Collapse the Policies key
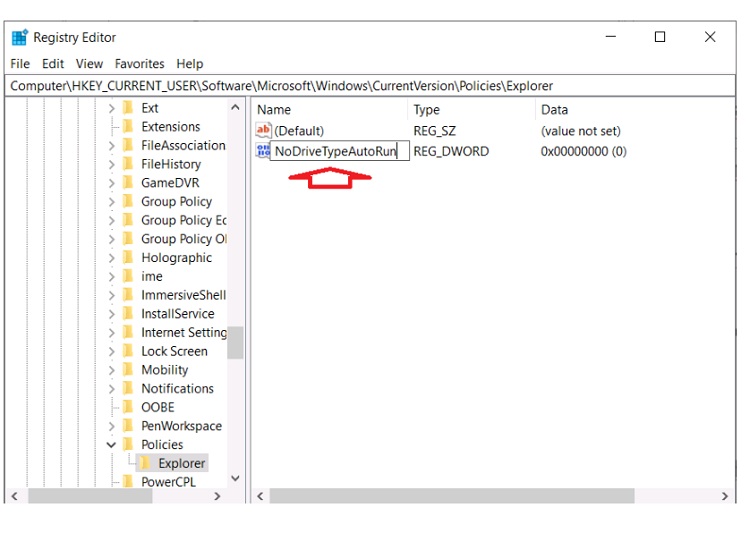 [x=111, y=445]
